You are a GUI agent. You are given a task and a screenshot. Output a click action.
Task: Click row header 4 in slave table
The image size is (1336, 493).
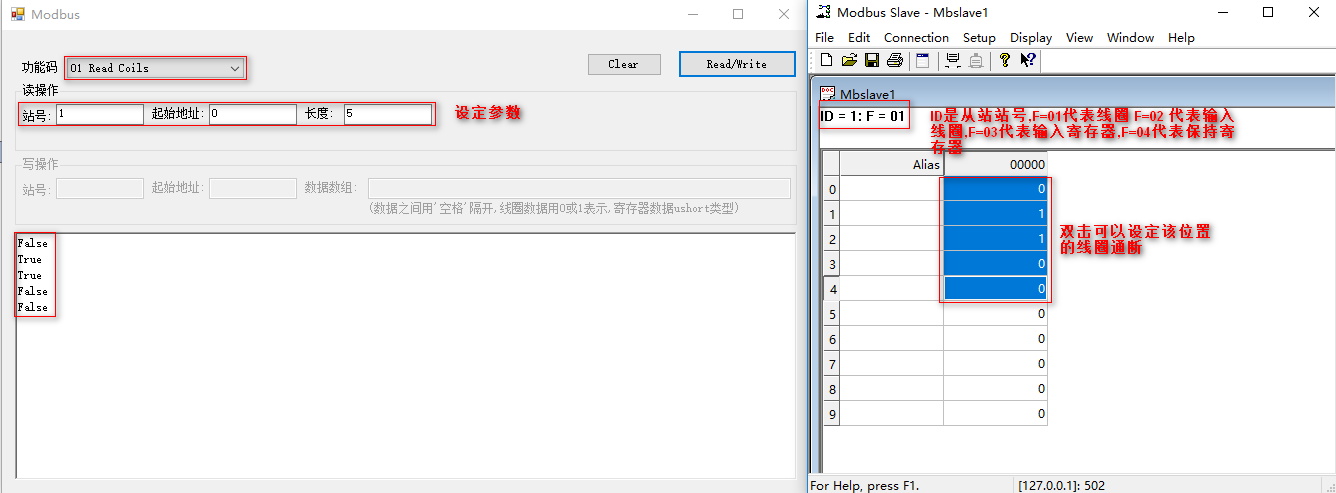click(x=832, y=289)
